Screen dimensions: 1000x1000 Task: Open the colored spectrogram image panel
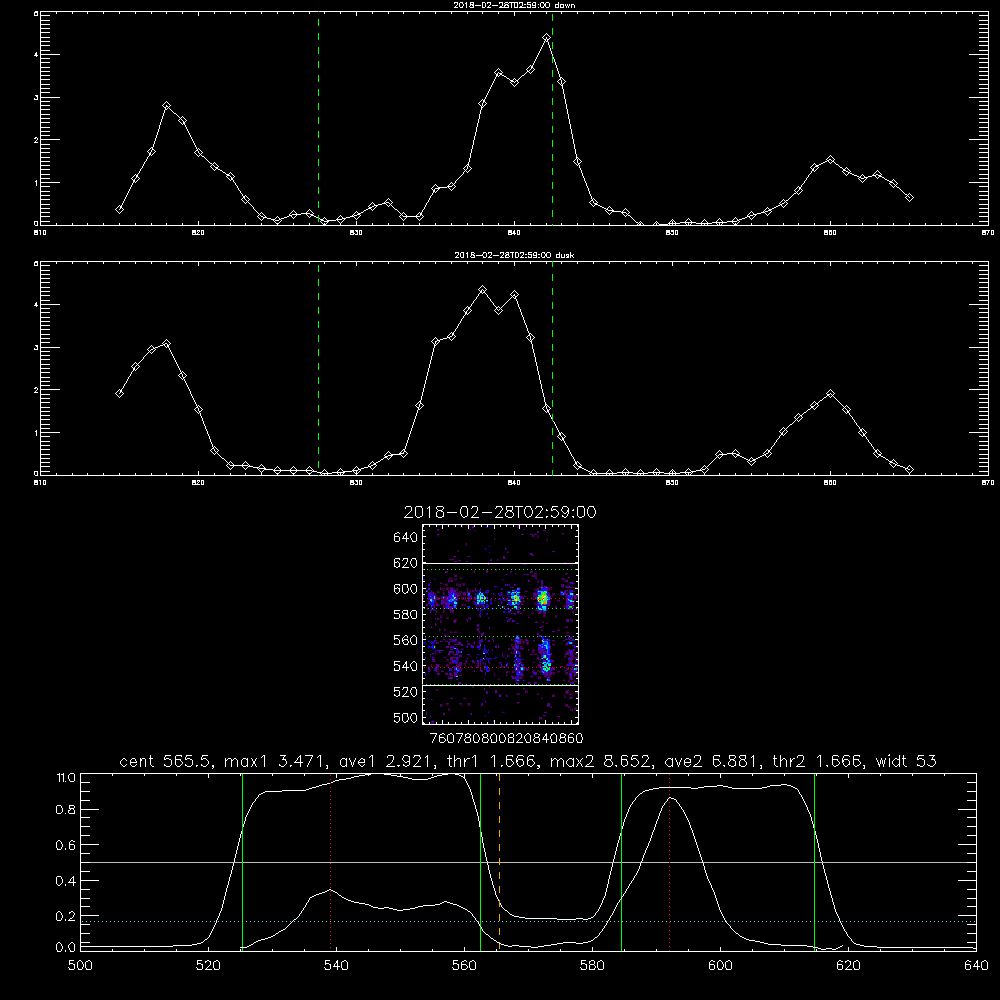coord(501,624)
